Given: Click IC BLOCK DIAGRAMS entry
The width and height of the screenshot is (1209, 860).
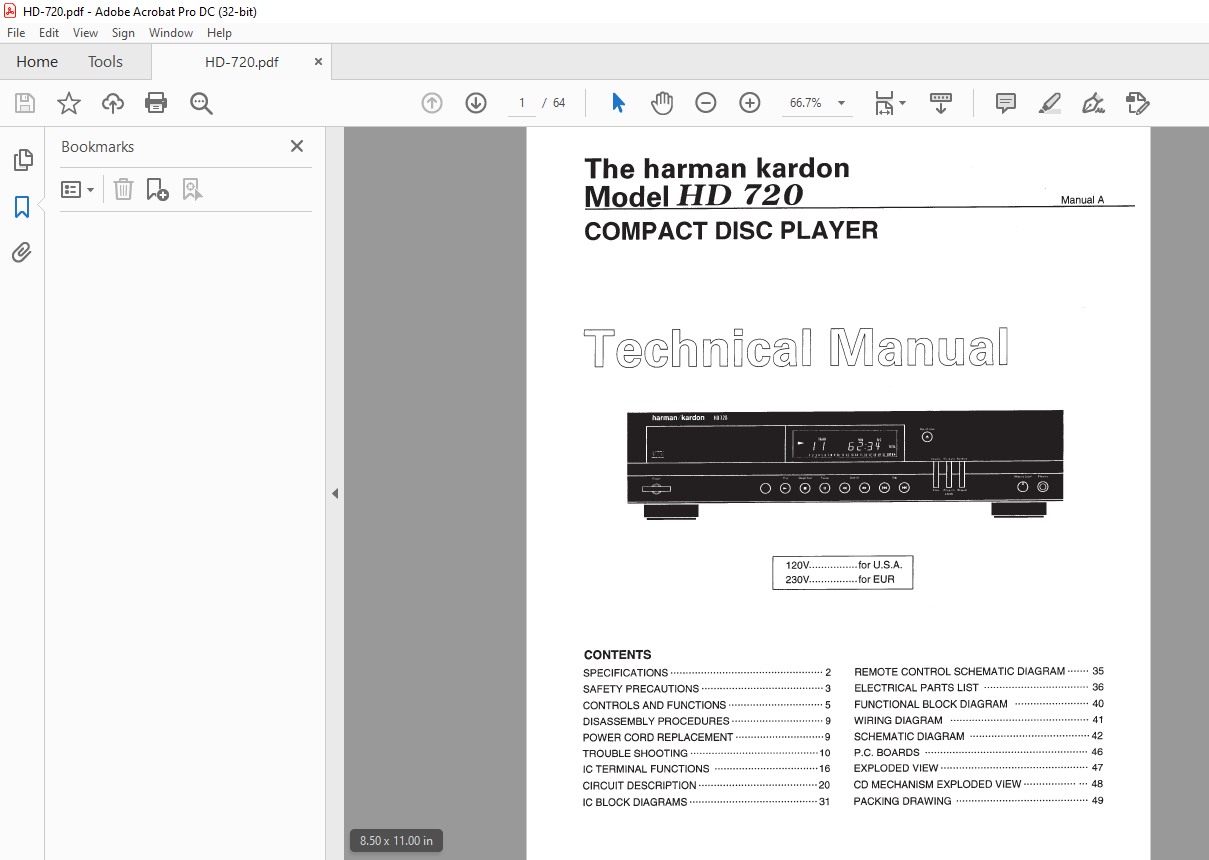Looking at the screenshot, I should tap(707, 802).
